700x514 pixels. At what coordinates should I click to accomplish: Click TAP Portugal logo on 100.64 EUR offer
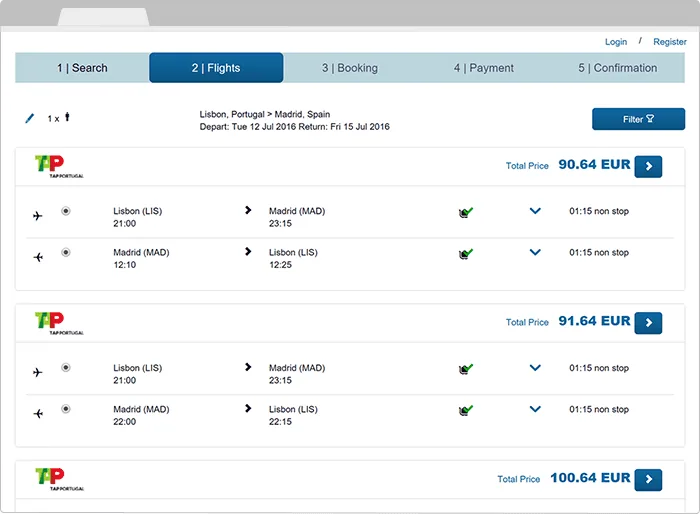[59, 480]
